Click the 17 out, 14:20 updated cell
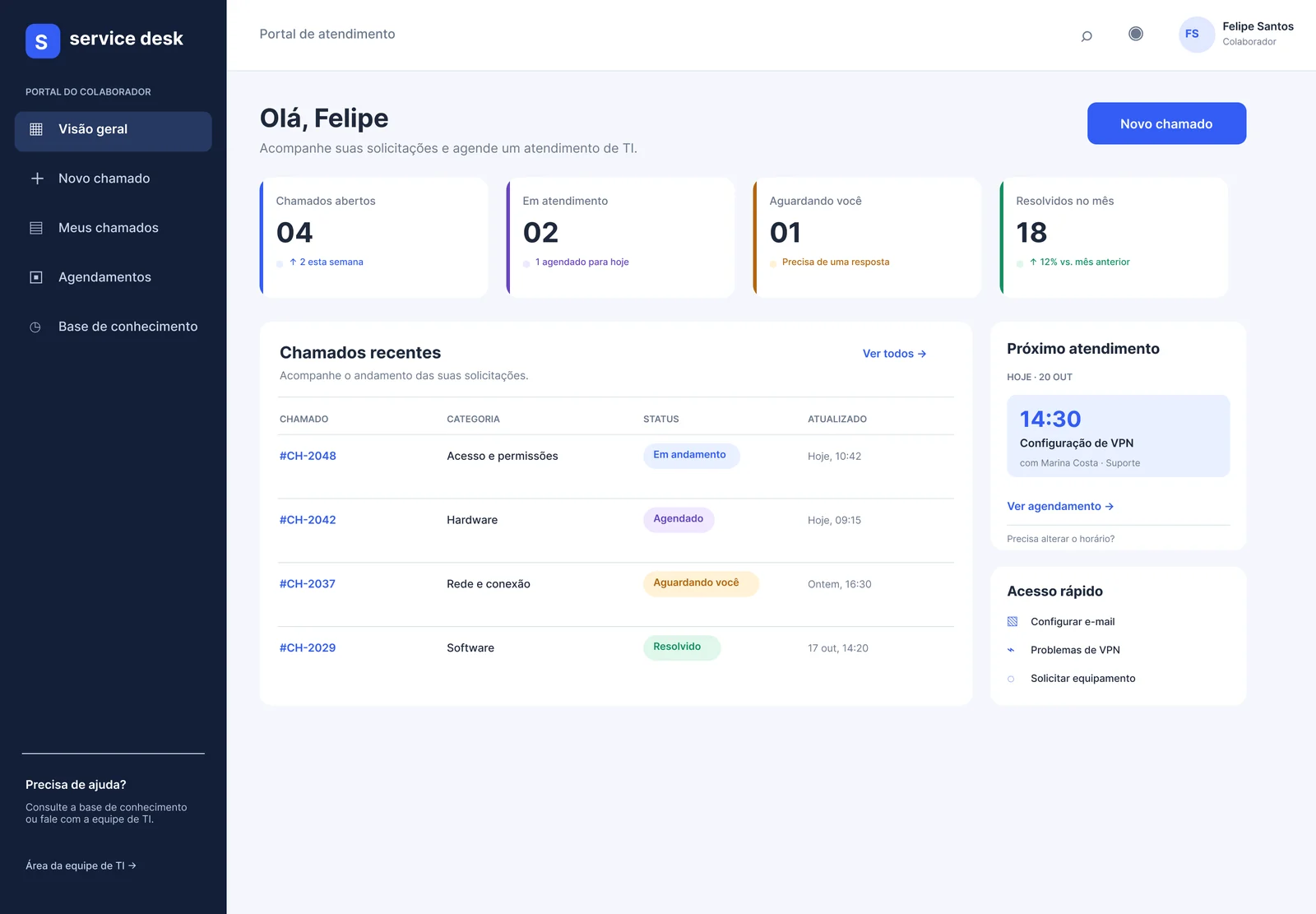 (838, 648)
